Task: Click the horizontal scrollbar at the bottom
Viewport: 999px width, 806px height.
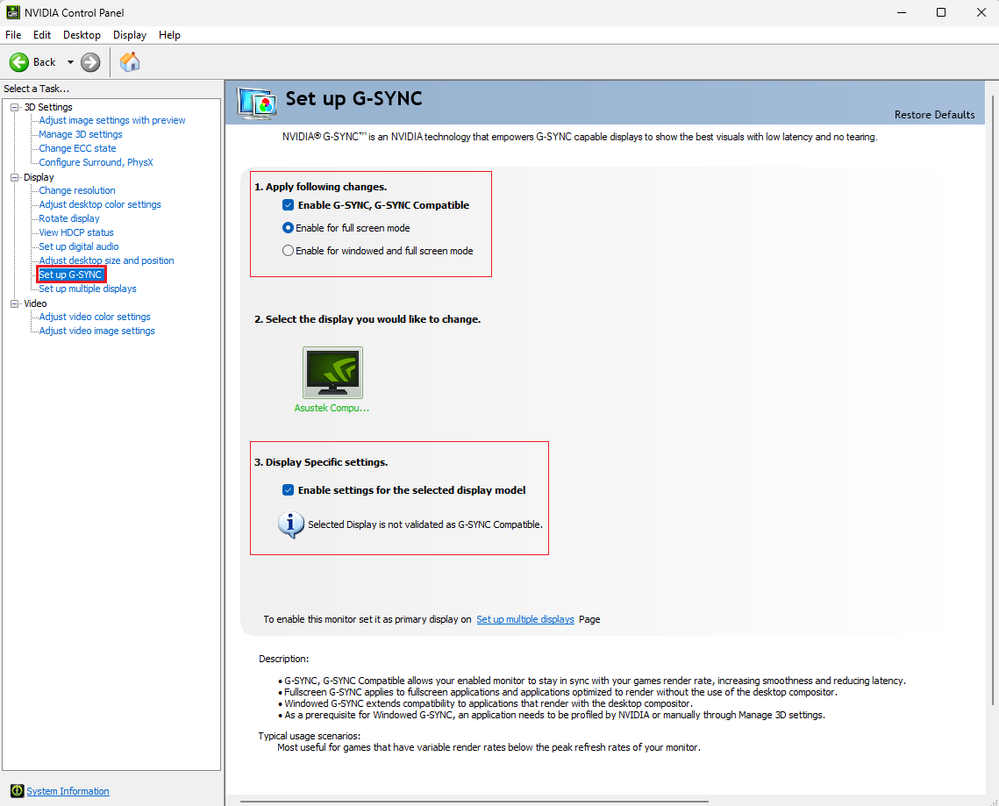Action: coord(474,802)
